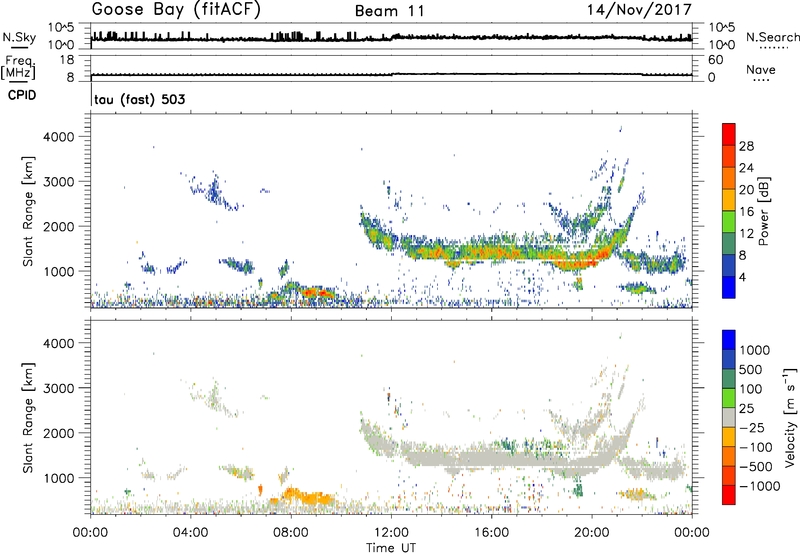Select the "20:00" time tick label
This screenshot has width=800, height=554.
pyautogui.click(x=592, y=533)
